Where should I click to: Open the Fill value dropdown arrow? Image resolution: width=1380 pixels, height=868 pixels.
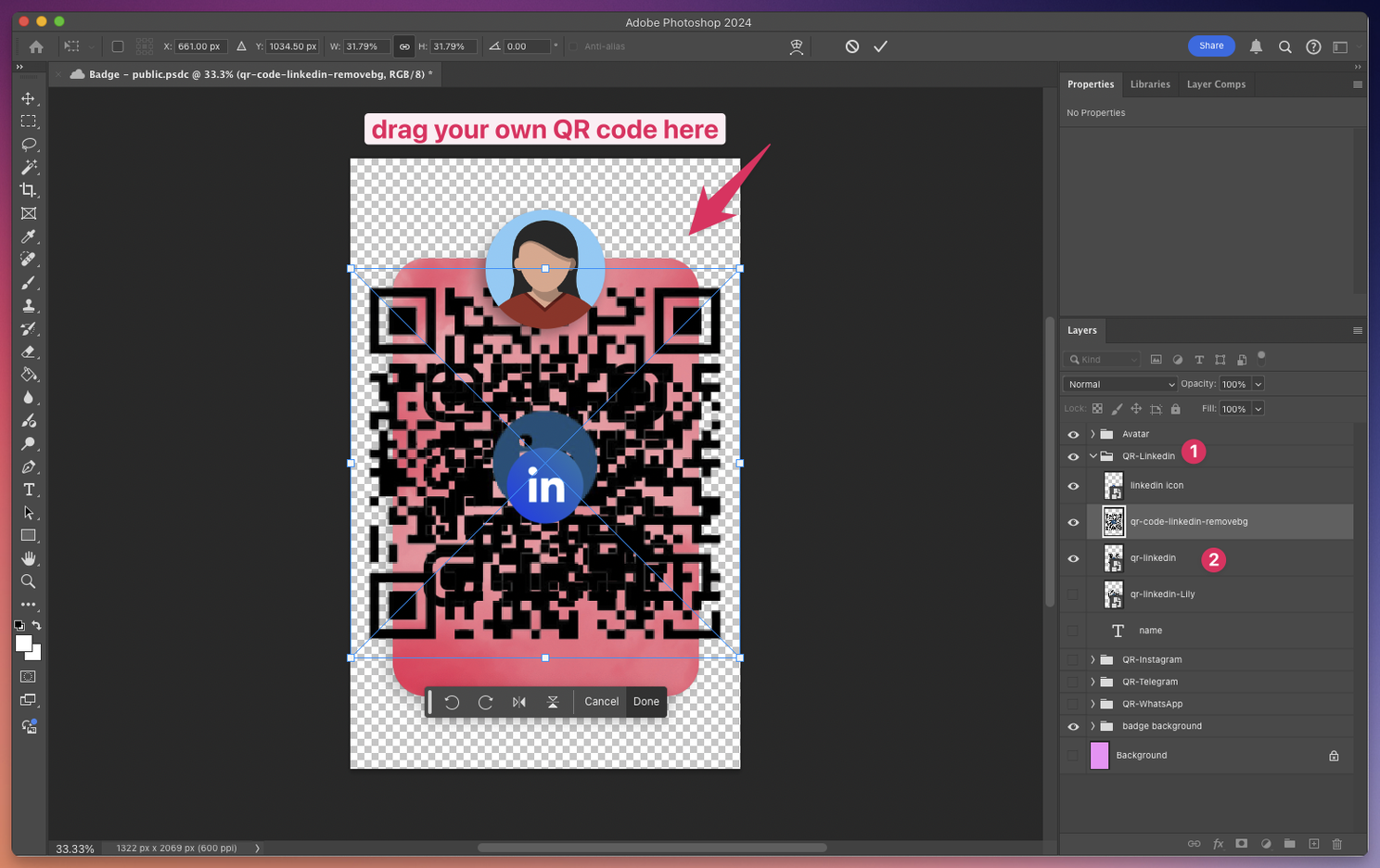[x=1259, y=409]
